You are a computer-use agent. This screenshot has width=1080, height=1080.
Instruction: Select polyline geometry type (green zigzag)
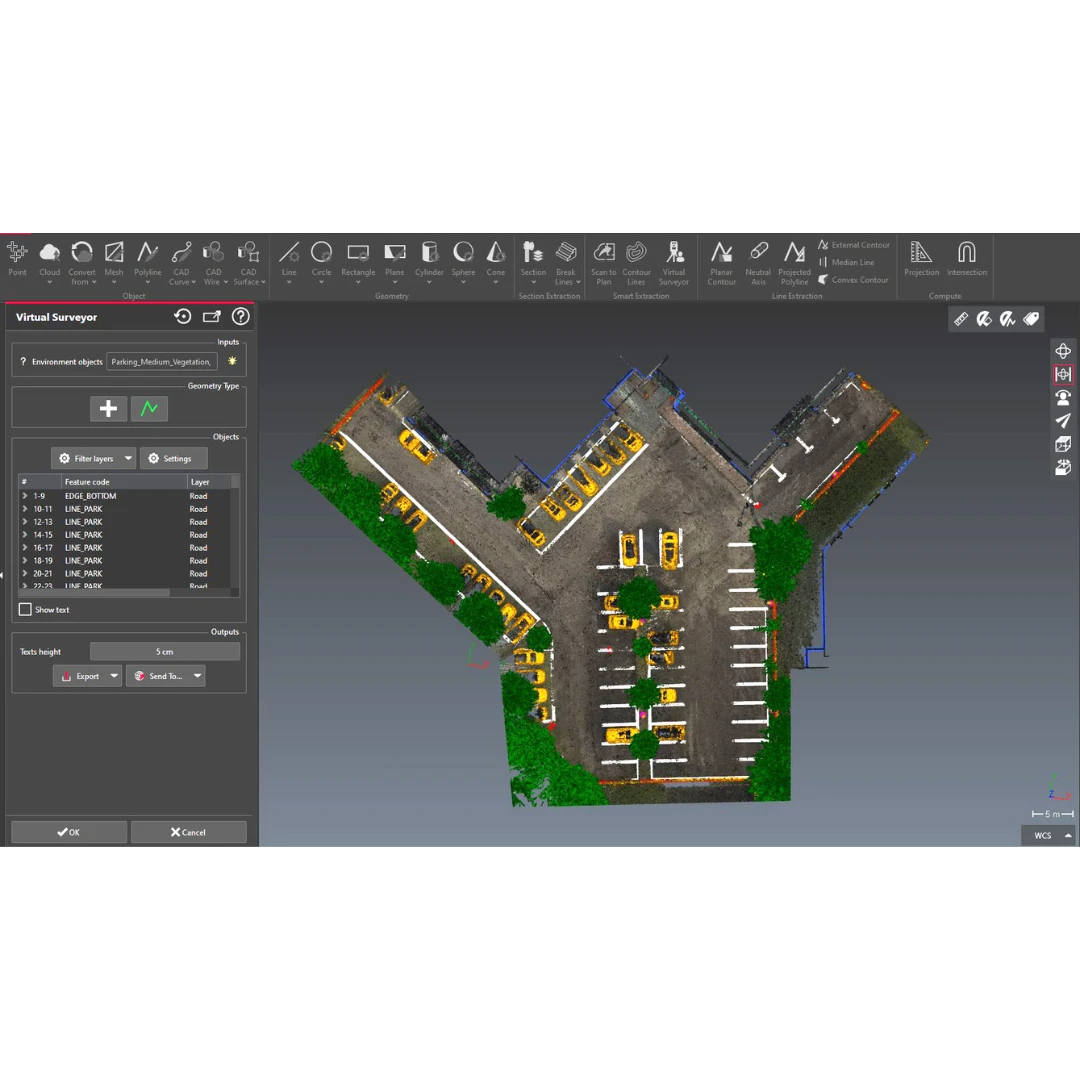[149, 408]
